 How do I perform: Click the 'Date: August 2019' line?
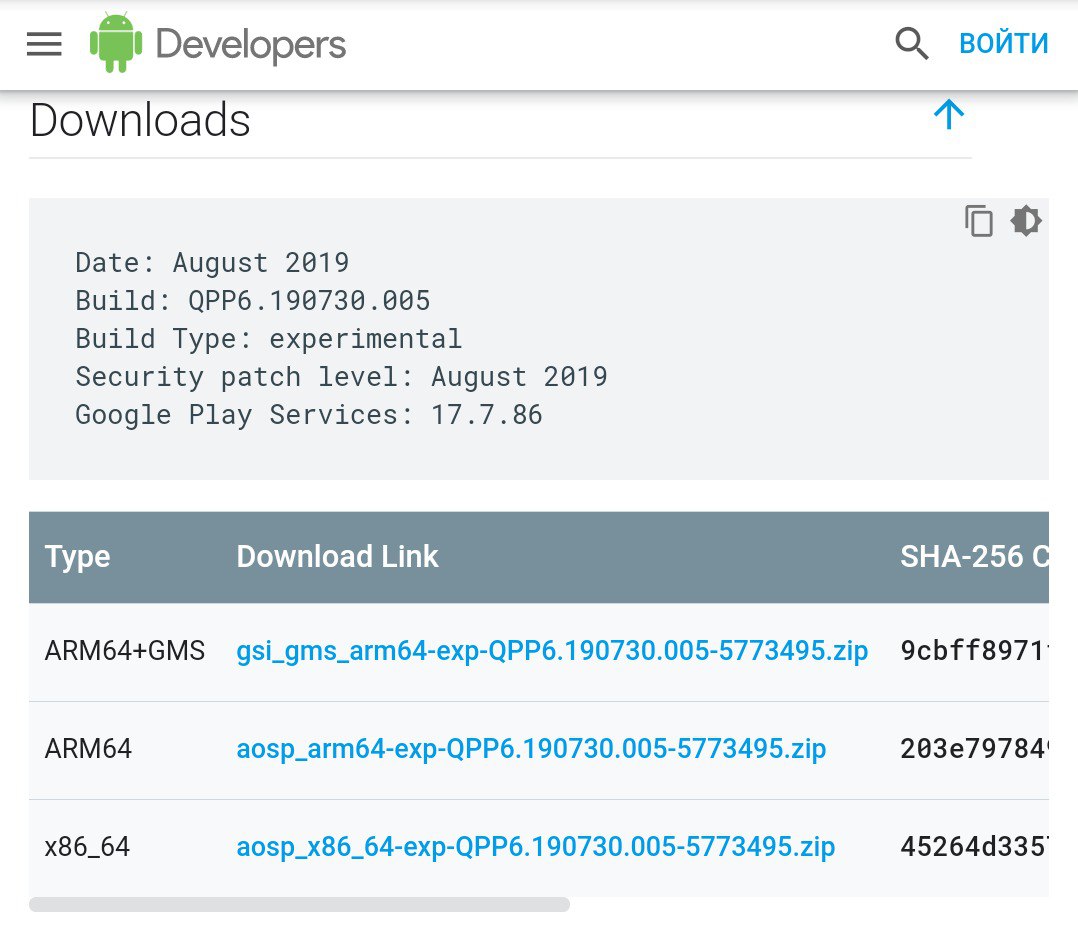[212, 263]
